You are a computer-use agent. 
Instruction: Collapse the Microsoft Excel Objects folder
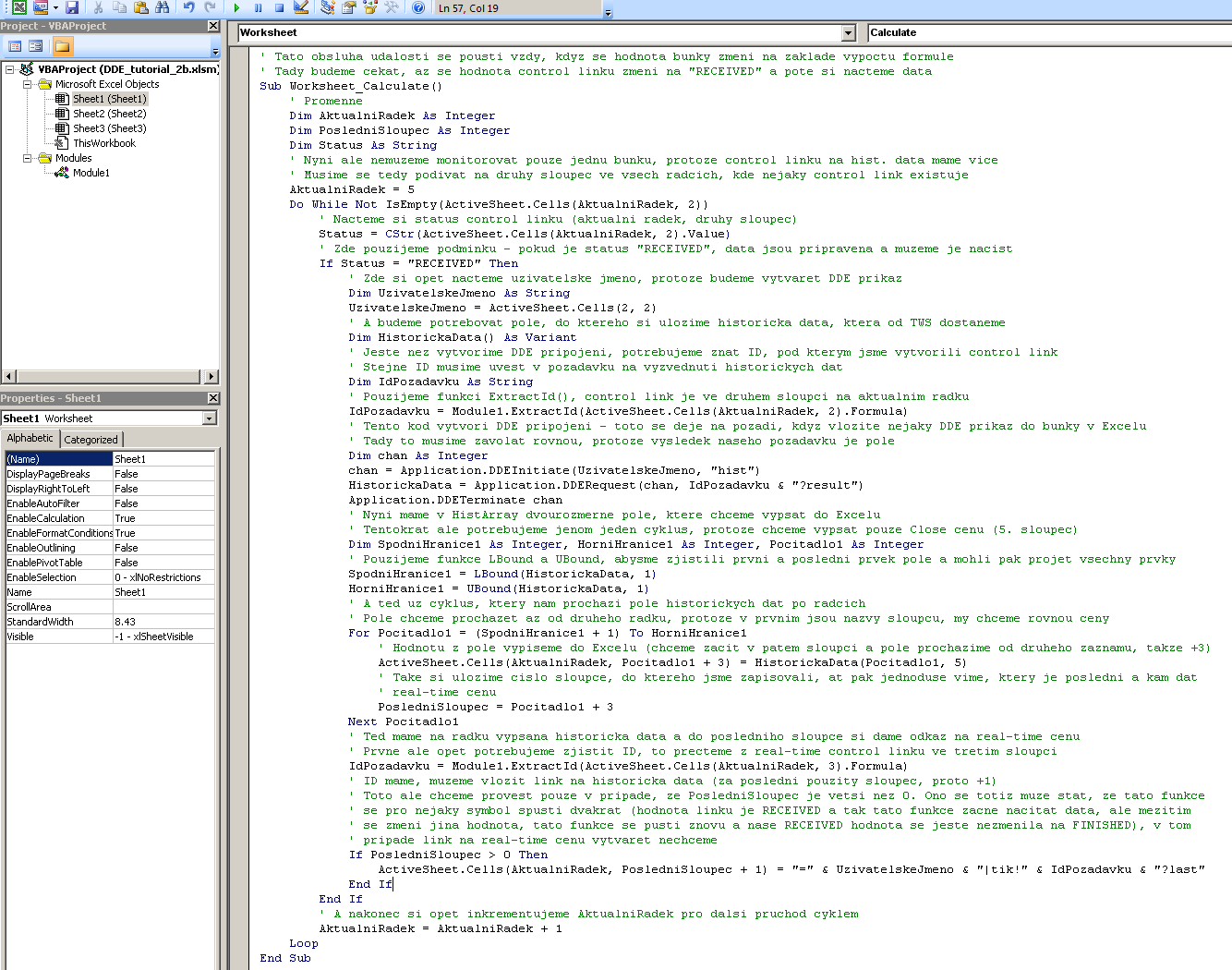click(x=28, y=84)
